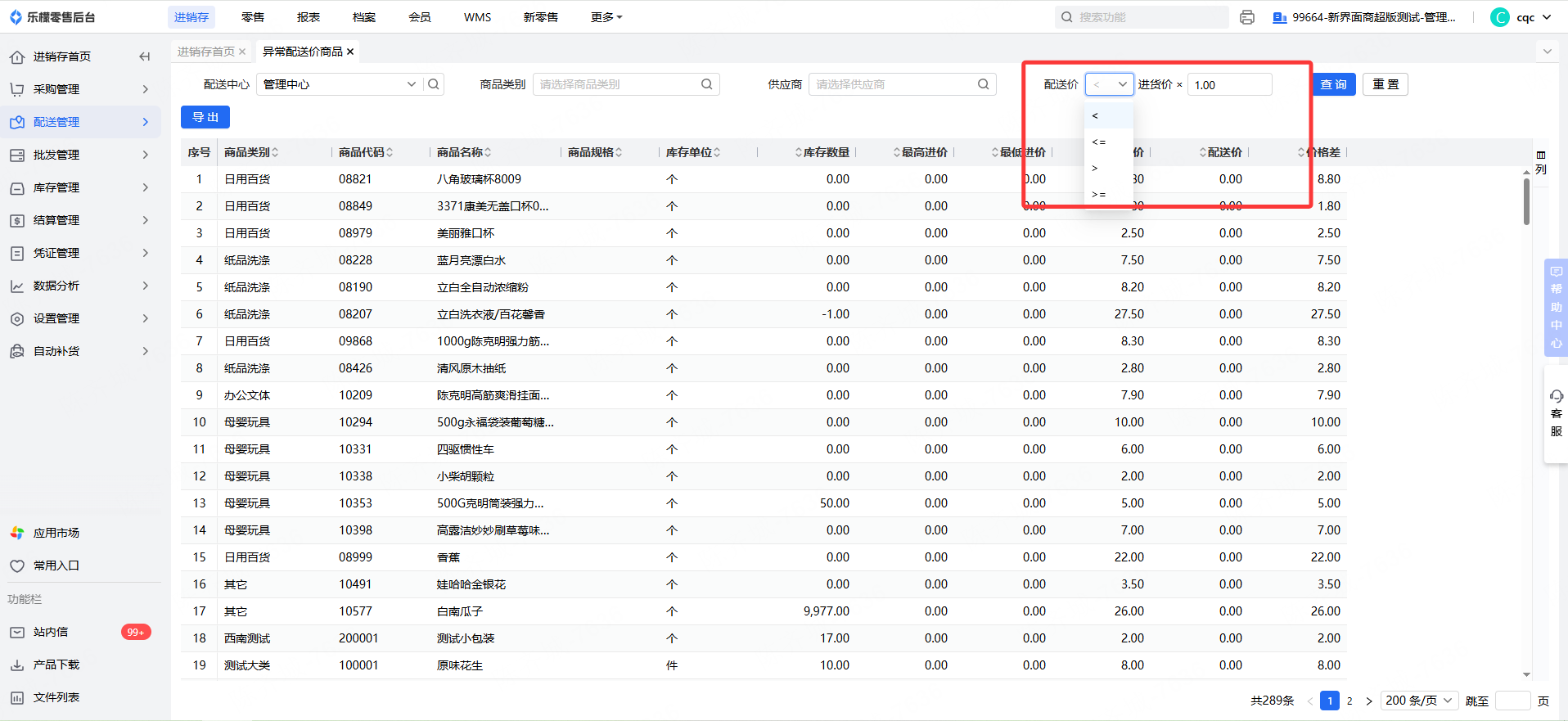Click product name 娃哈哈金银花
Screen dimensions: 1568x721
tap(471, 584)
